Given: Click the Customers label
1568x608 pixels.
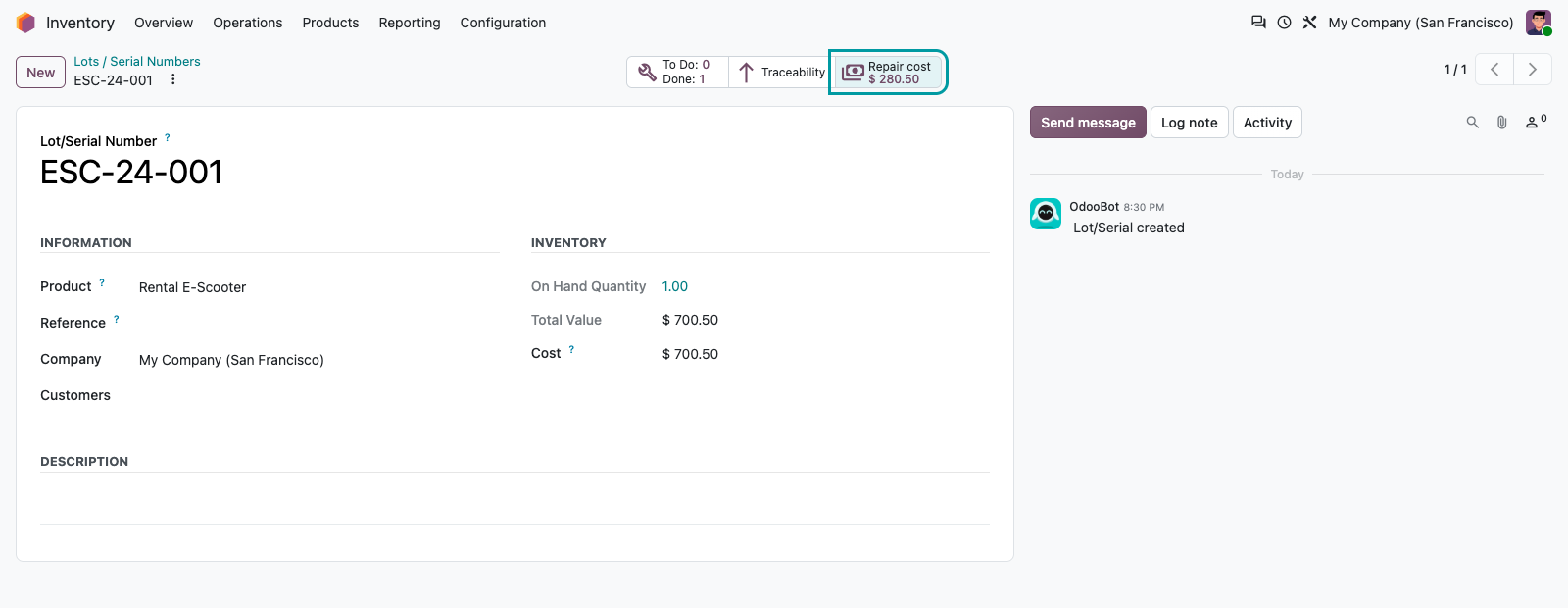Looking at the screenshot, I should click(75, 395).
